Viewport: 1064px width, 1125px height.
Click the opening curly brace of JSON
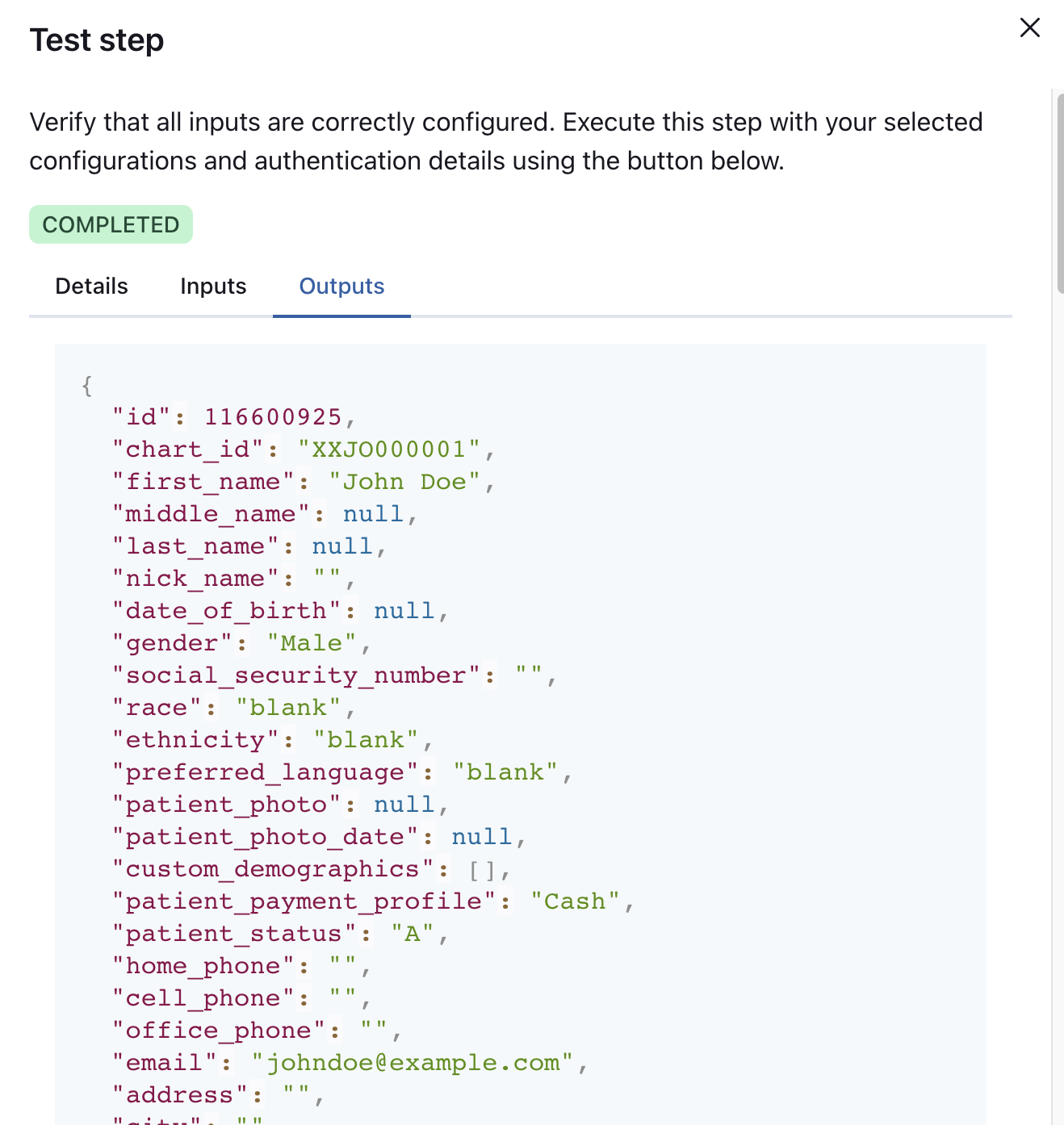87,386
